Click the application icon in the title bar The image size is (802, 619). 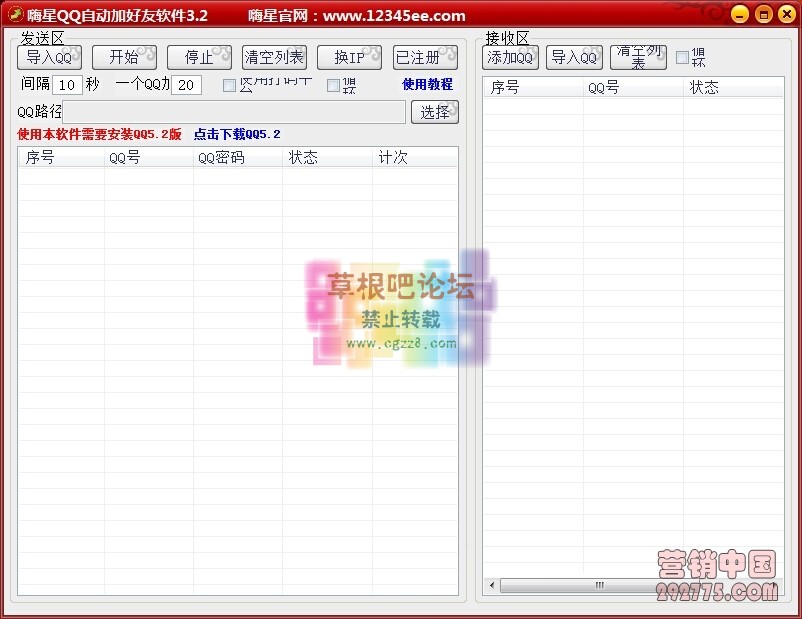(x=14, y=15)
